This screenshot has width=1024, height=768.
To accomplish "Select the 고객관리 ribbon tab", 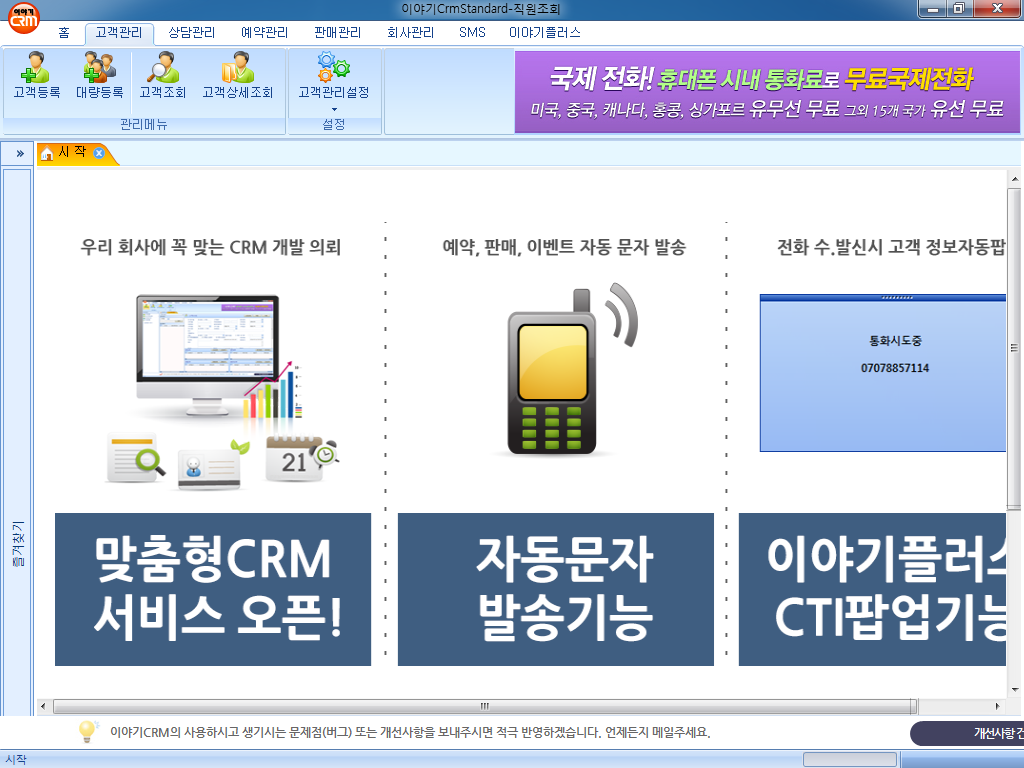I will [x=119, y=33].
